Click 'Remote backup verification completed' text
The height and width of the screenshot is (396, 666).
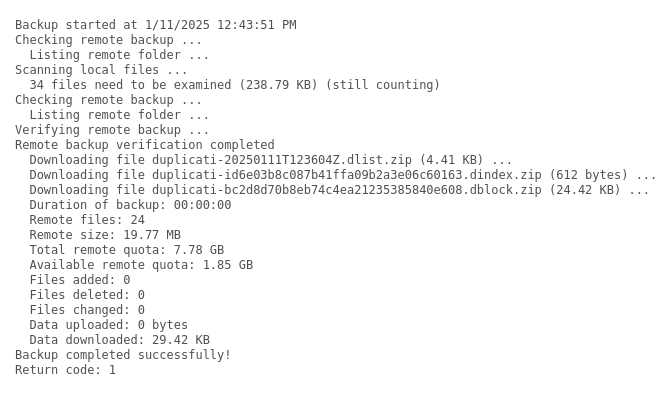(x=145, y=145)
